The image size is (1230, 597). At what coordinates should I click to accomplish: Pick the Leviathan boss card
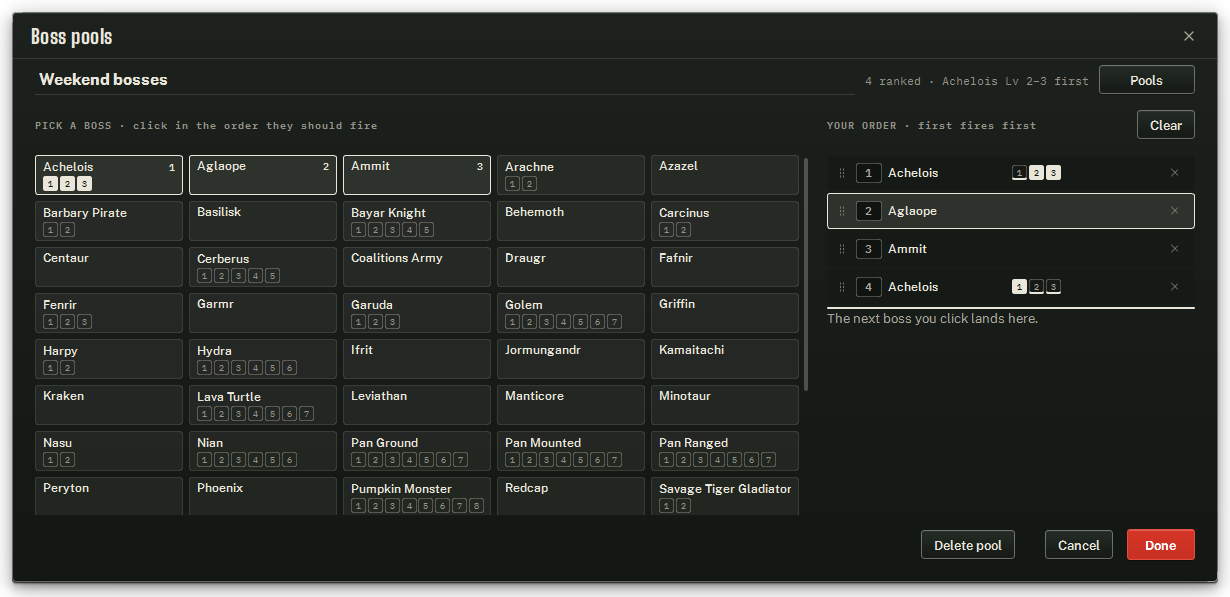pyautogui.click(x=417, y=405)
